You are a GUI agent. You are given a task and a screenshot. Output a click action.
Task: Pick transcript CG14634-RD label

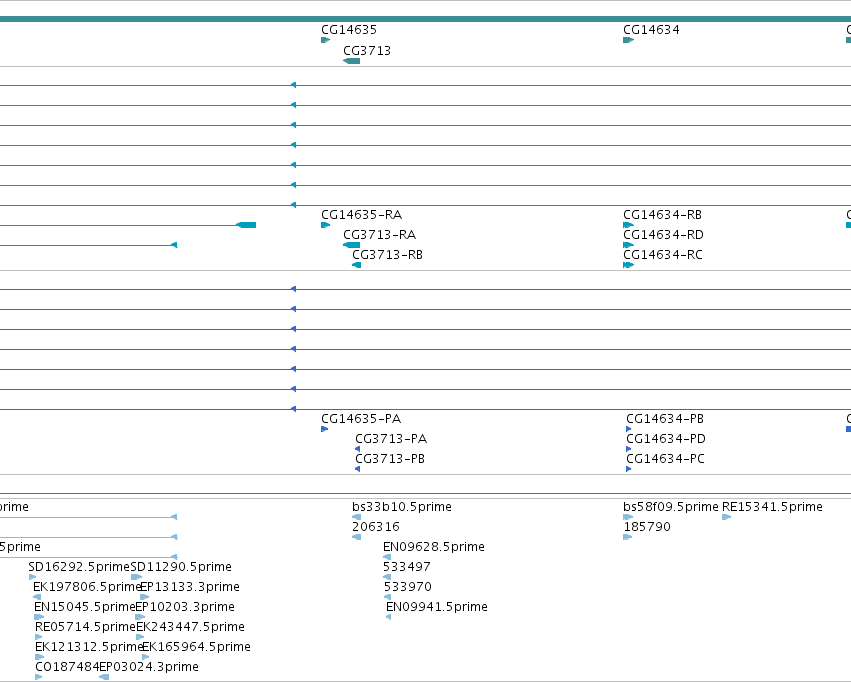663,235
